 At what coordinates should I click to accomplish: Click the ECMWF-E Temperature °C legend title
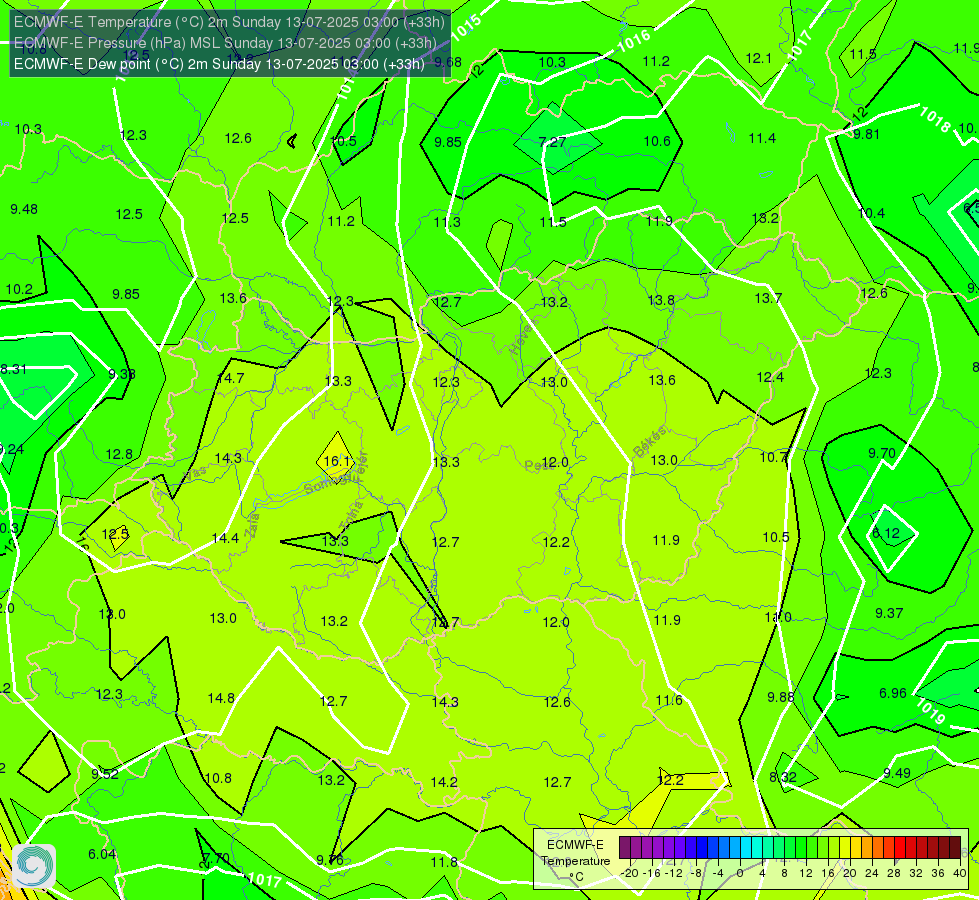pos(575,861)
